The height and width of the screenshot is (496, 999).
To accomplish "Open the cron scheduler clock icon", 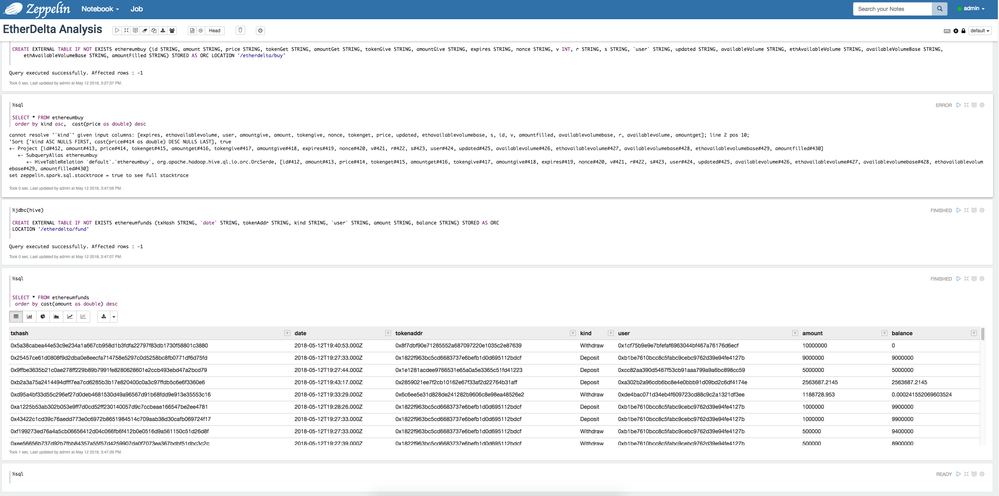I will coord(260,31).
